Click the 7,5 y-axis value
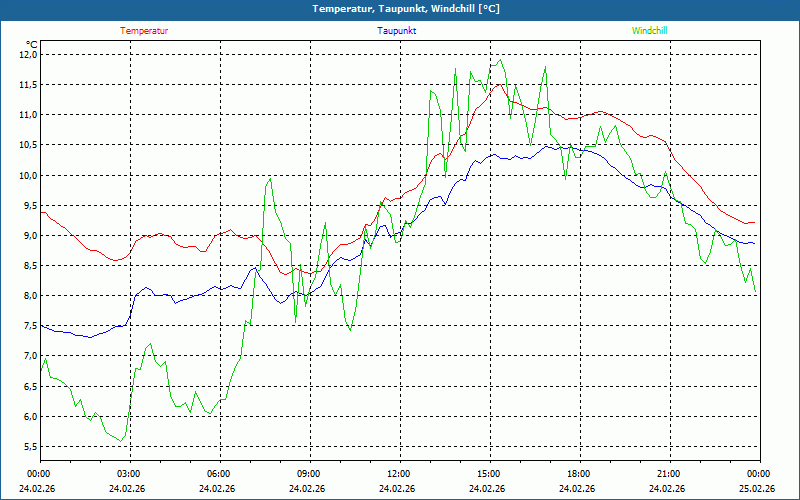Image resolution: width=800 pixels, height=500 pixels. click(x=27, y=326)
